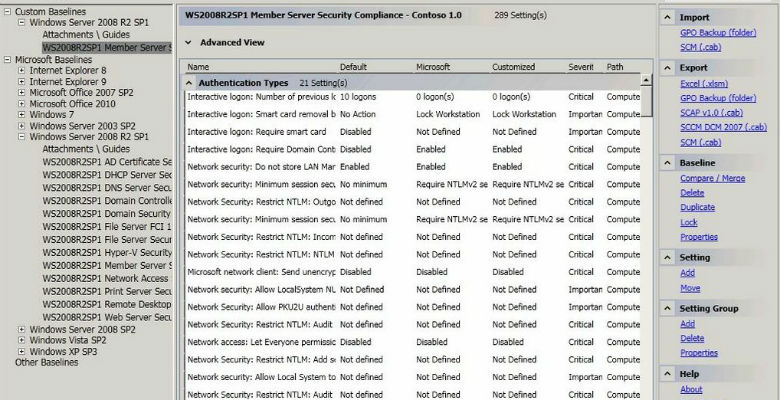This screenshot has width=780, height=400.
Task: Import a GPO Backup (folder)
Action: pyautogui.click(x=718, y=33)
